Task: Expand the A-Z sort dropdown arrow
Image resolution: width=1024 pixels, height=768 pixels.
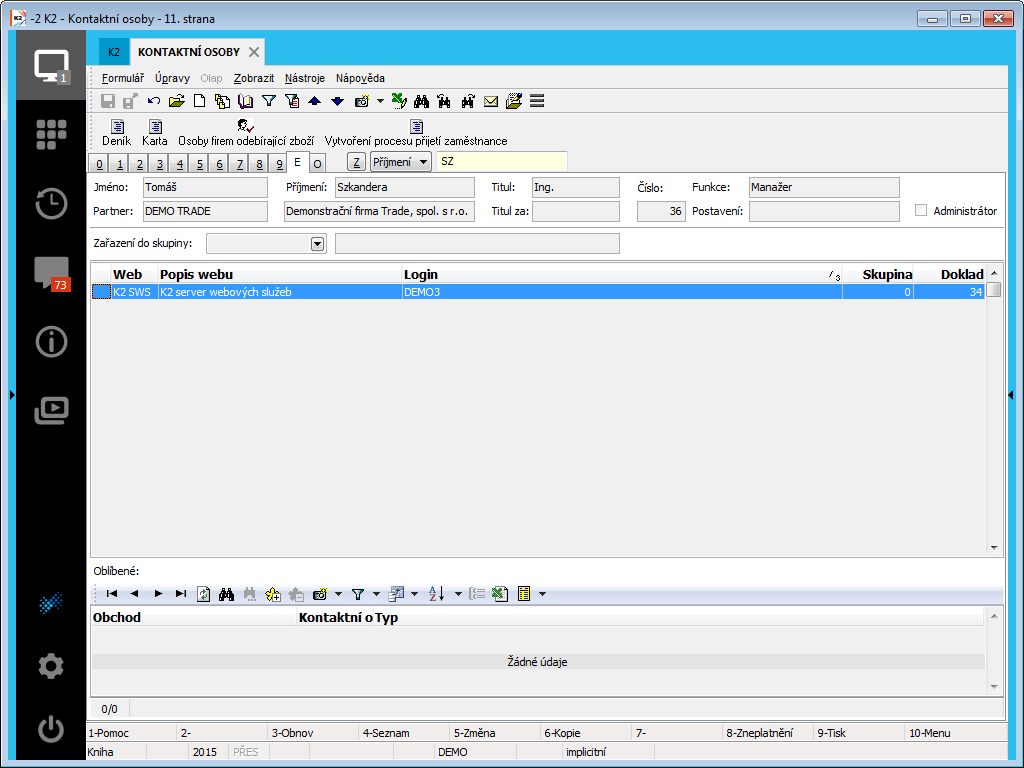Action: tap(457, 594)
